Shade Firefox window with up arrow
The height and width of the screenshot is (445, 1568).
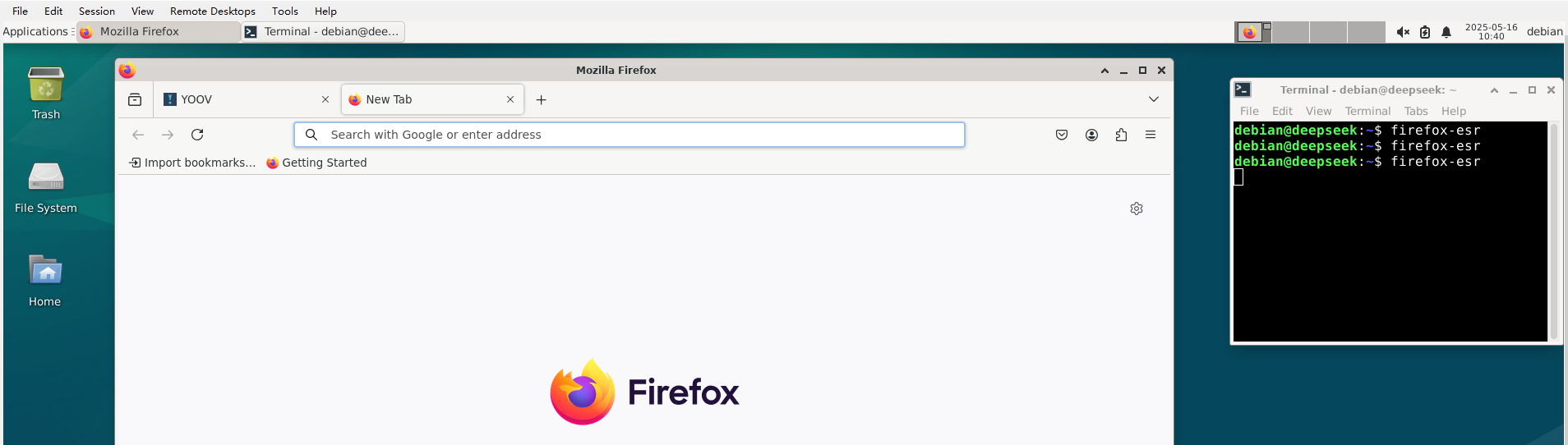coord(1105,71)
